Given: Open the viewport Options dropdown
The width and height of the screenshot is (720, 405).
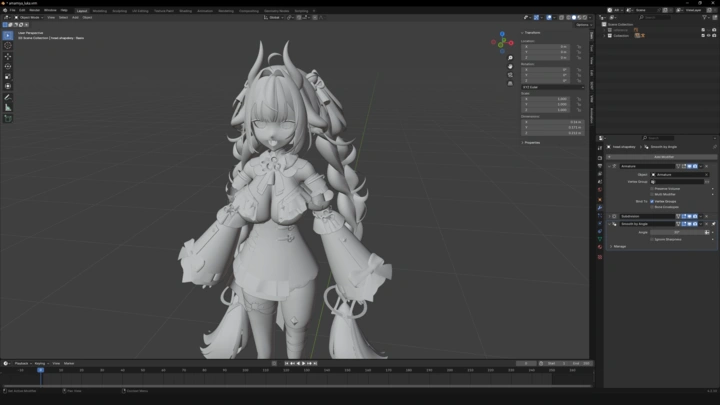Looking at the screenshot, I should tap(583, 25).
